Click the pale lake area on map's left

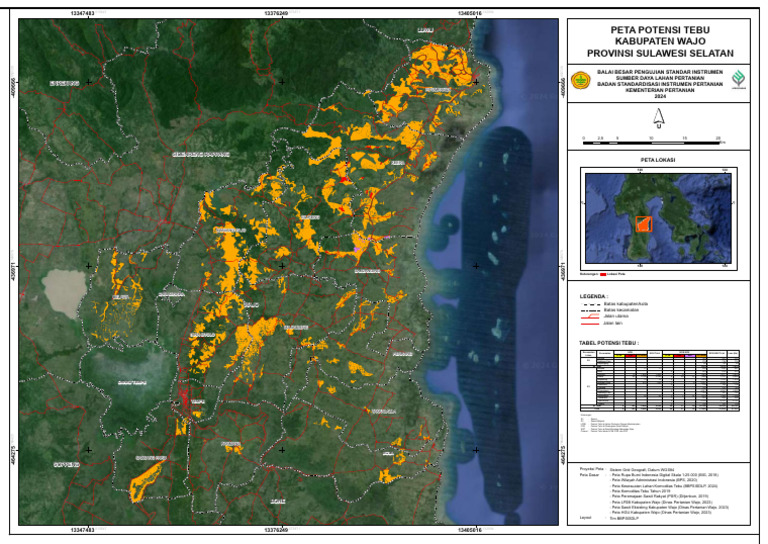click(x=65, y=291)
